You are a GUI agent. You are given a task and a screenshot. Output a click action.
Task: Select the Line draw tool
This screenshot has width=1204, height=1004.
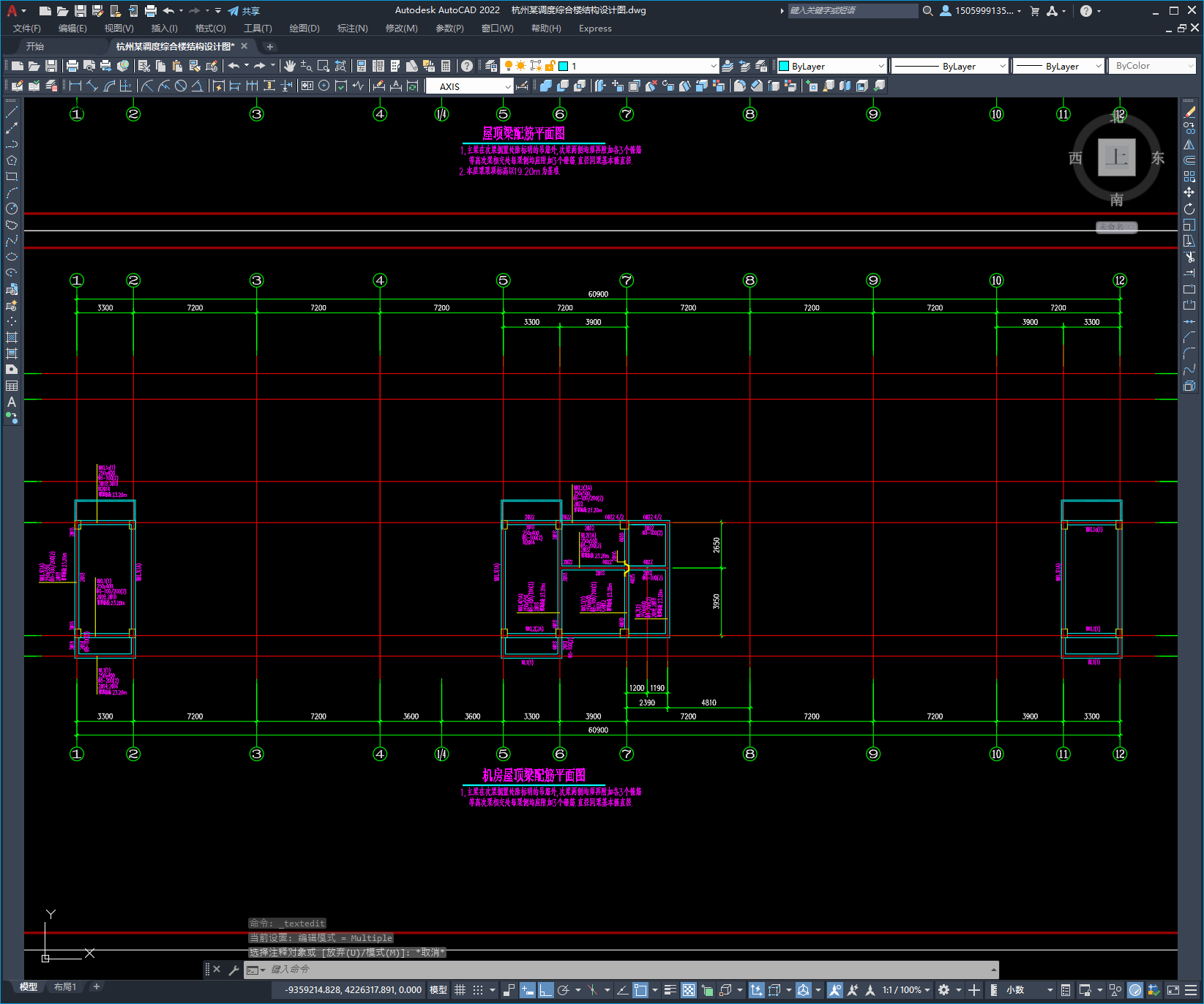click(x=12, y=113)
